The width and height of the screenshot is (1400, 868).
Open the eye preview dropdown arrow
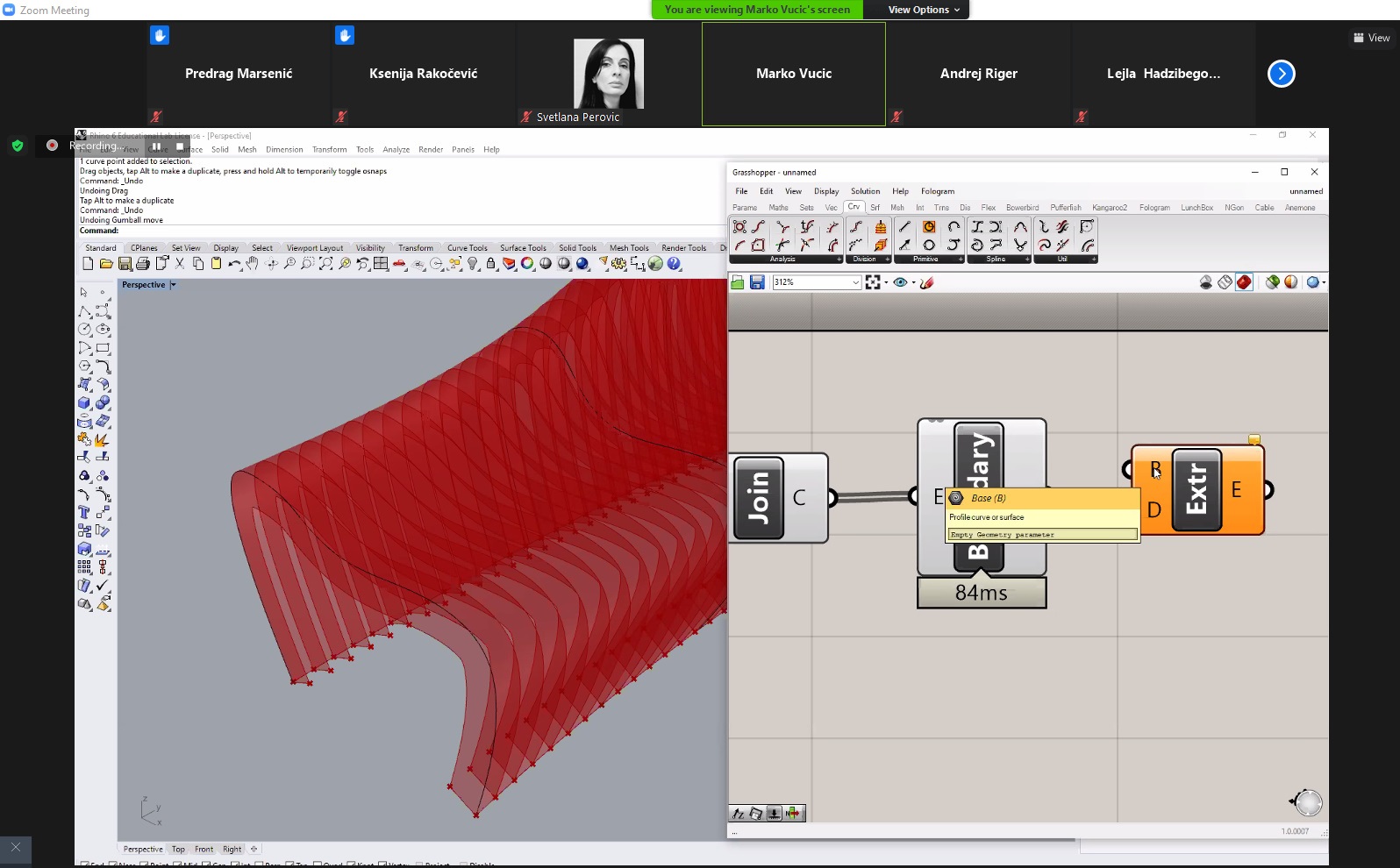tap(913, 282)
